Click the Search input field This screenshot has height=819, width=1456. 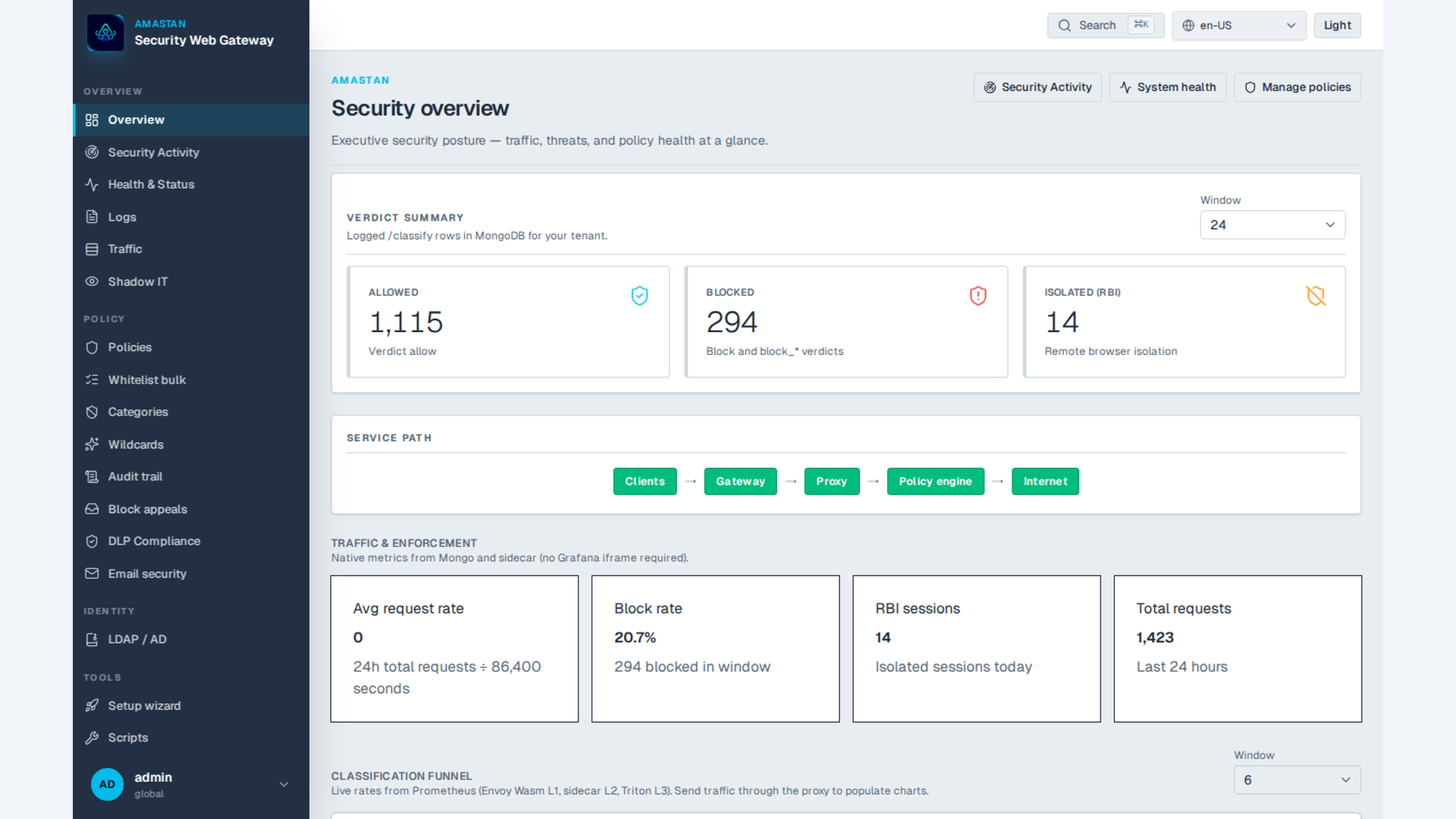coord(1105,26)
